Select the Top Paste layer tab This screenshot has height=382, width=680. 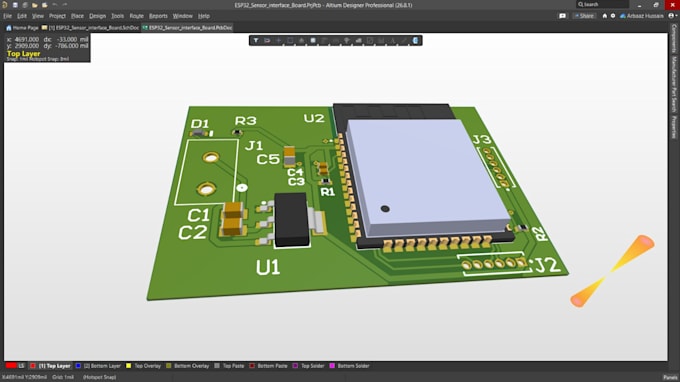[229, 366]
